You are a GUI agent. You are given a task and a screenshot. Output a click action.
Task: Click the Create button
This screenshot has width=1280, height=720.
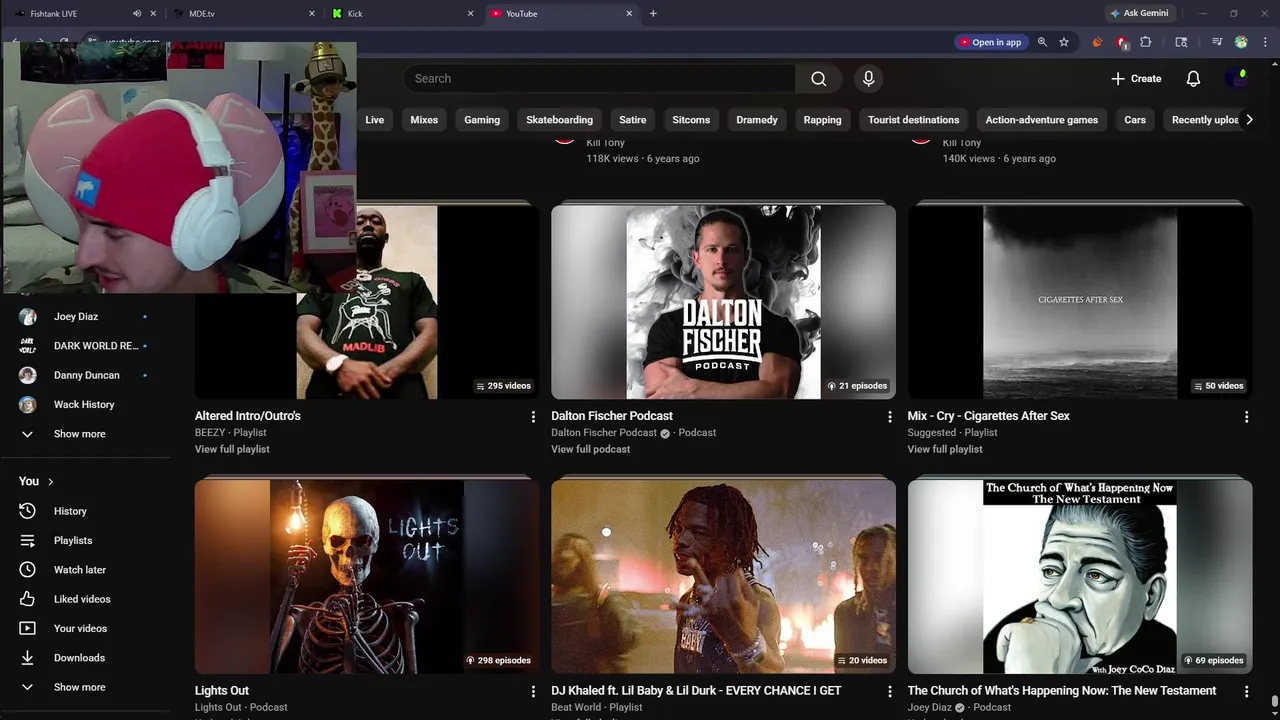[x=1136, y=79]
